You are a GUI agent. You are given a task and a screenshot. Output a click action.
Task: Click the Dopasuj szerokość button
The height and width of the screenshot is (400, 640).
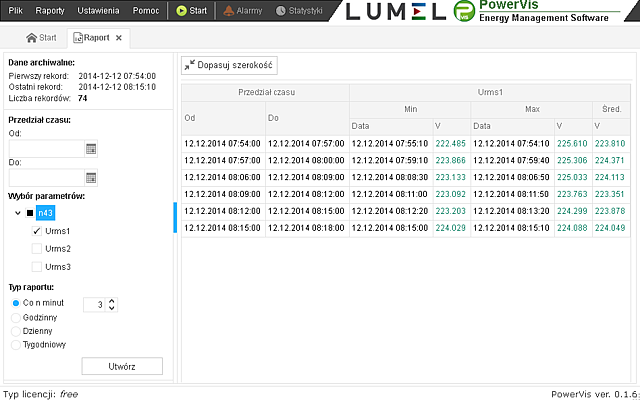[229, 65]
